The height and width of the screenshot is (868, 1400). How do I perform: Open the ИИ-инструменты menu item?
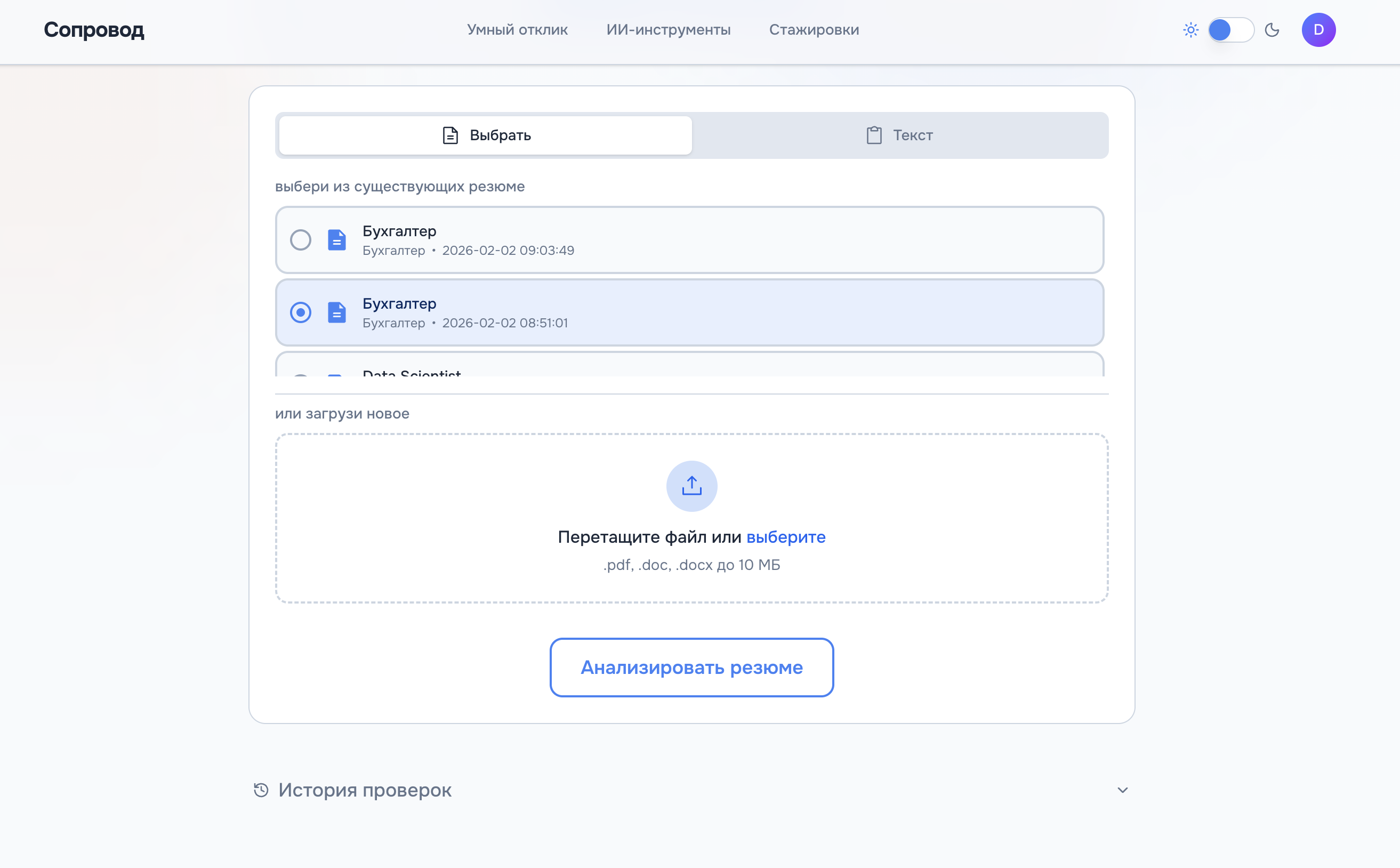click(668, 29)
